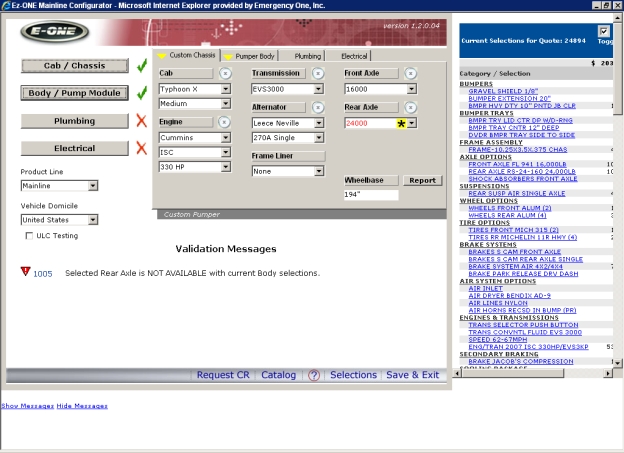Click the Plumbing section button
The height and width of the screenshot is (453, 624).
[x=75, y=121]
